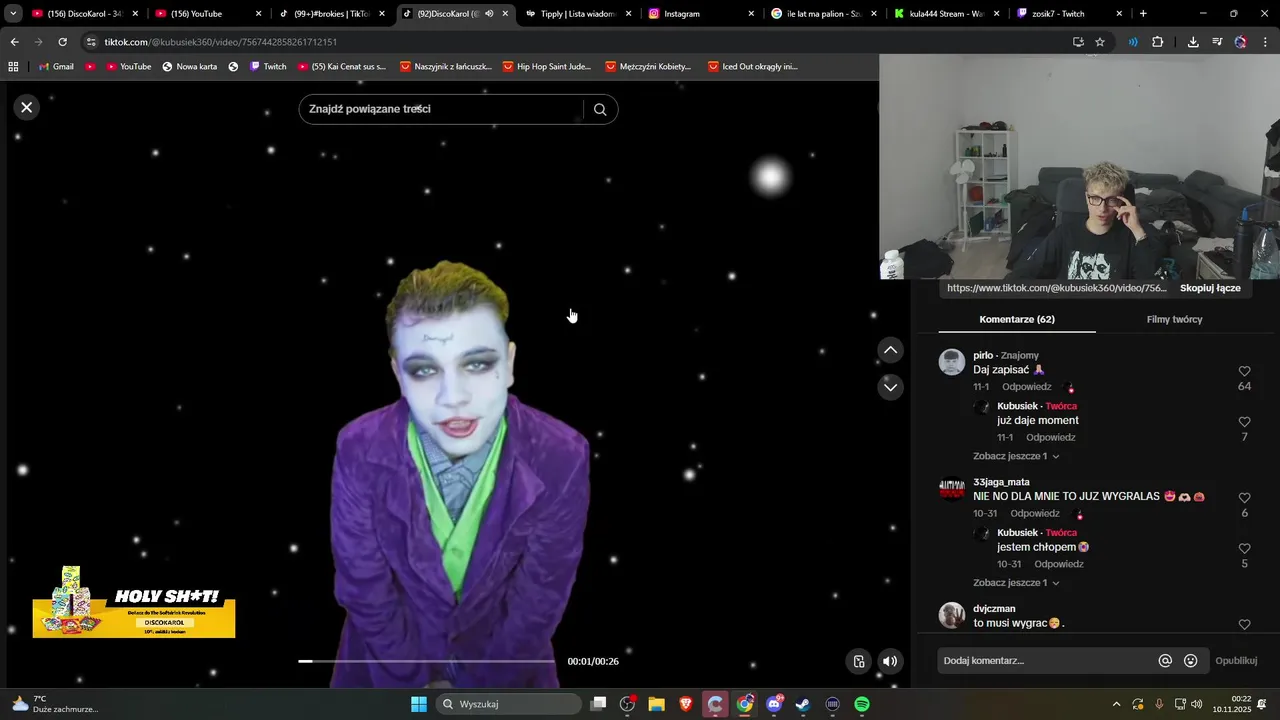
Task: Expand 'Zobacz jeszcze 1' under pirlo's thread
Action: tap(1016, 456)
